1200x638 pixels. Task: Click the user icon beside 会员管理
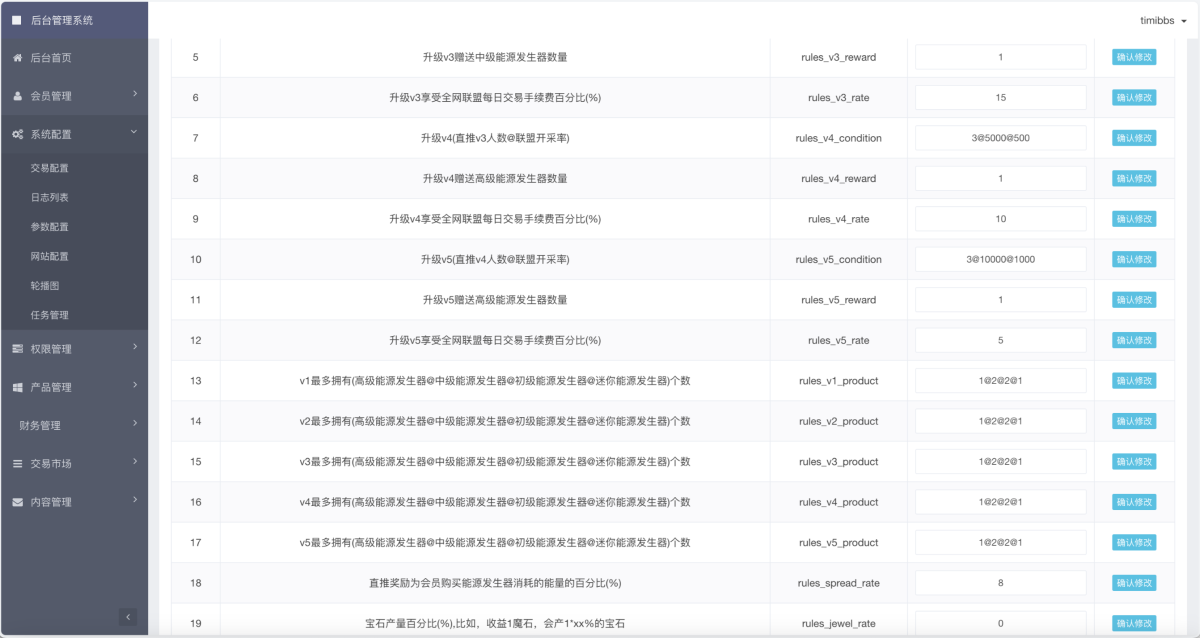click(x=17, y=96)
